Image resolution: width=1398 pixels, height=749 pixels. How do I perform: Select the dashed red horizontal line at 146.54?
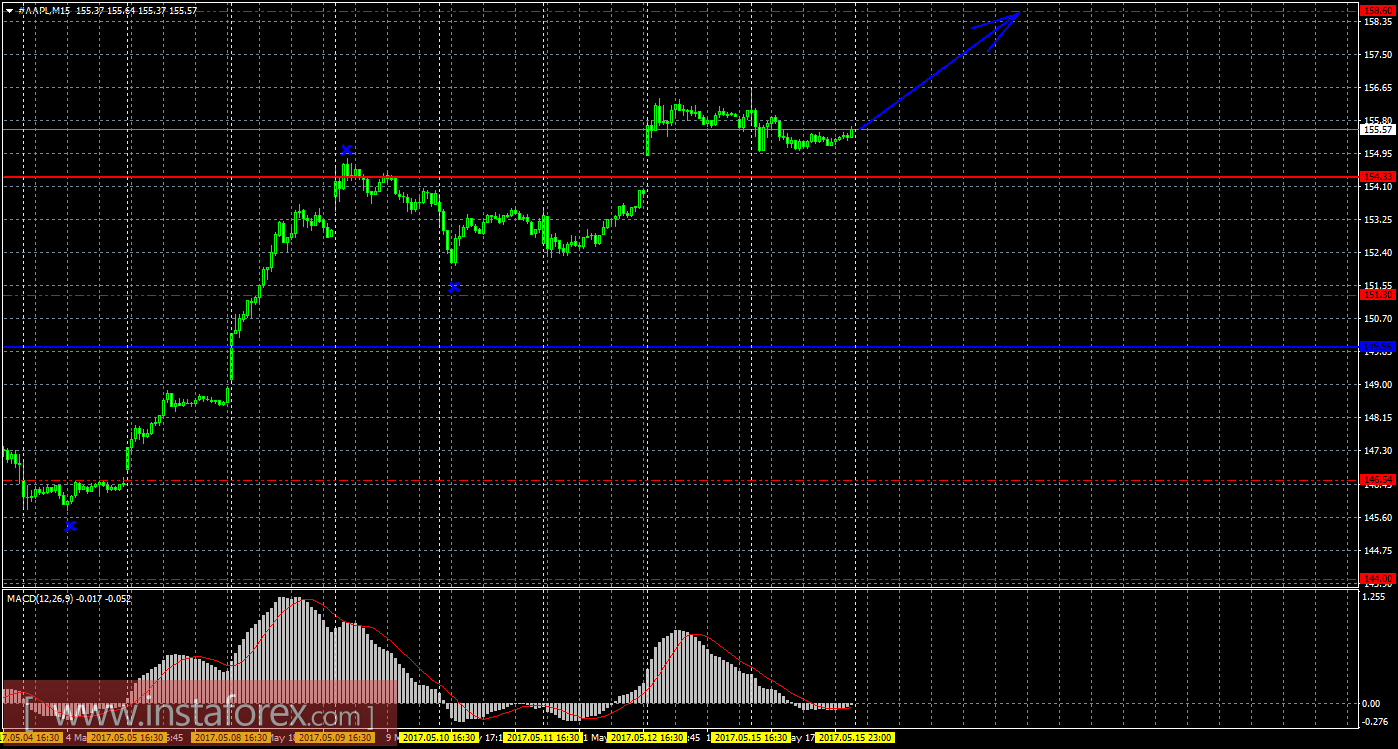680,480
